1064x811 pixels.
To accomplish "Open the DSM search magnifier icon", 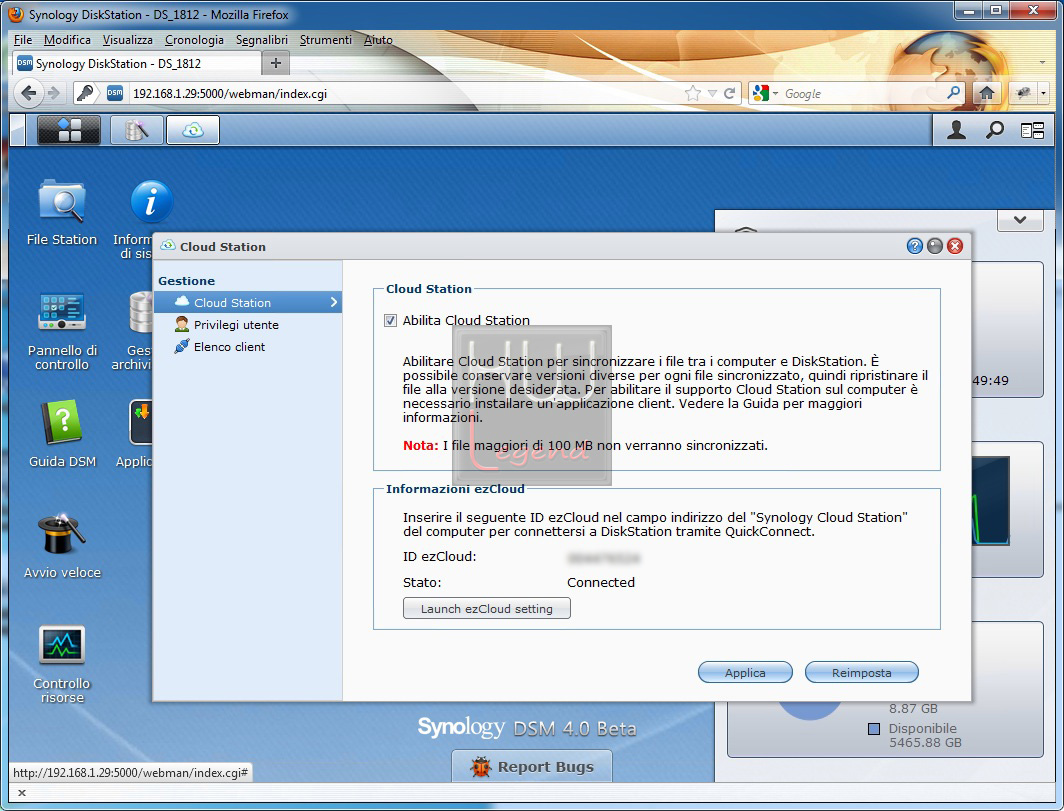I will [x=995, y=130].
